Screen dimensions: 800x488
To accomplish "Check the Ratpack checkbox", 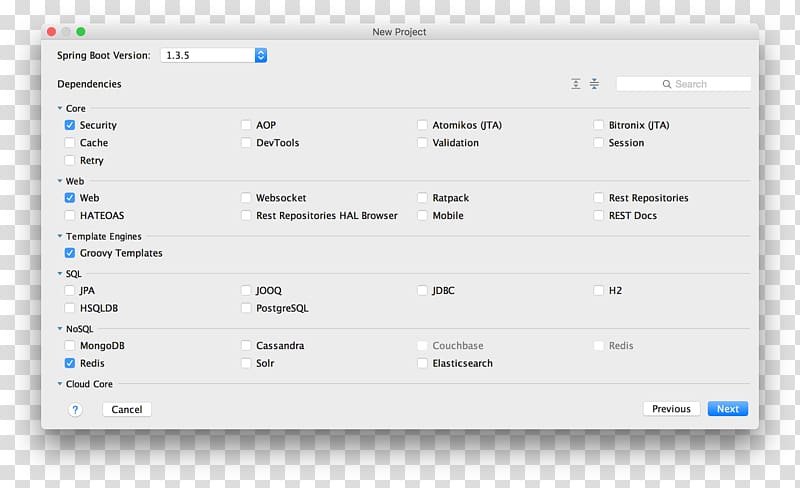I will pos(422,198).
